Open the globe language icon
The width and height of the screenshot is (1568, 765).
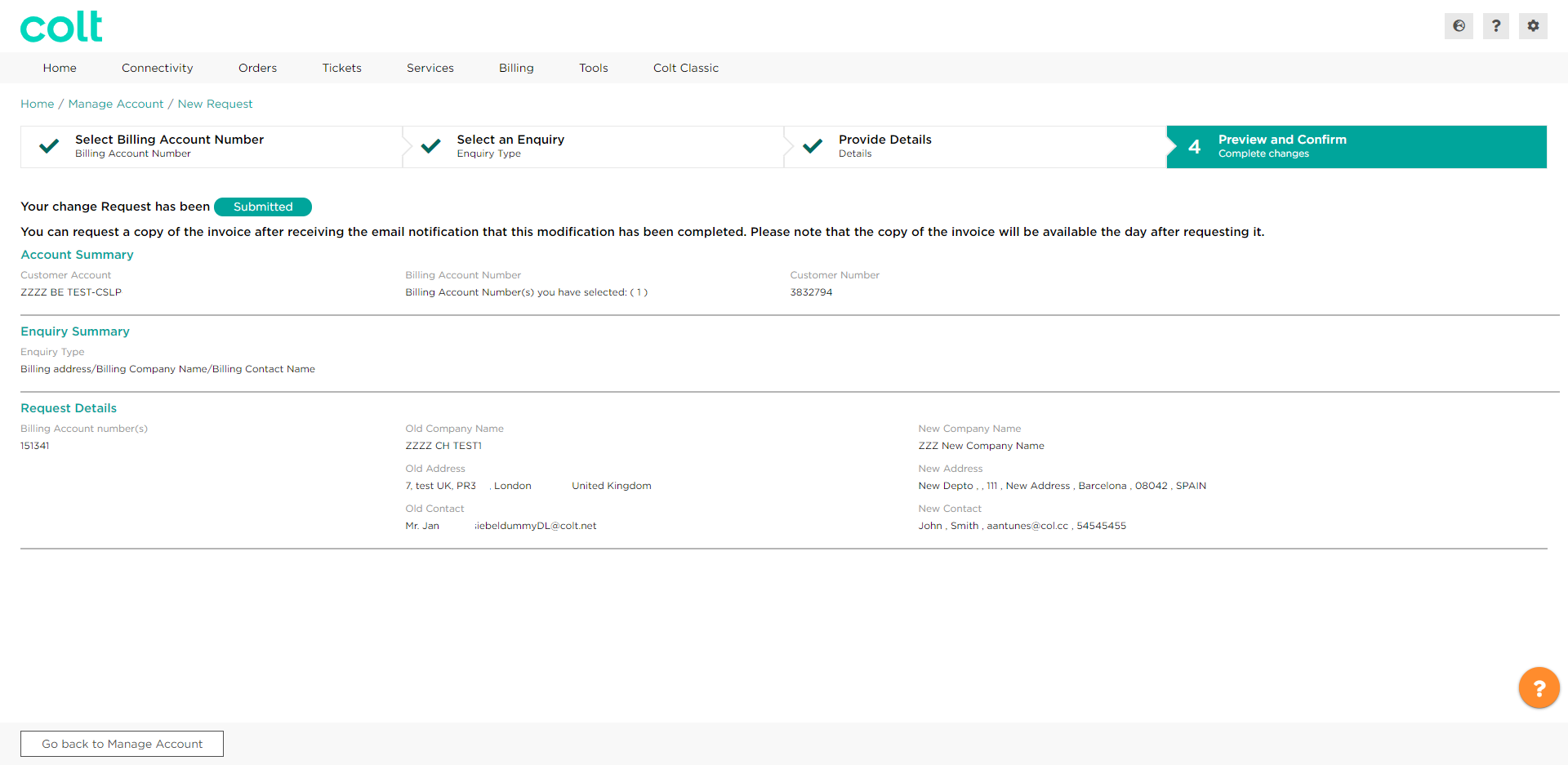click(1459, 26)
